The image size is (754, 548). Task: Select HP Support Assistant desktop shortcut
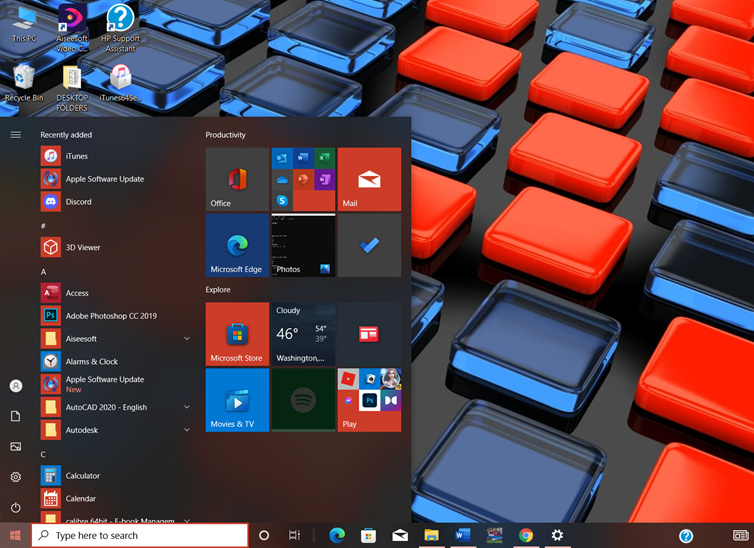tap(120, 28)
